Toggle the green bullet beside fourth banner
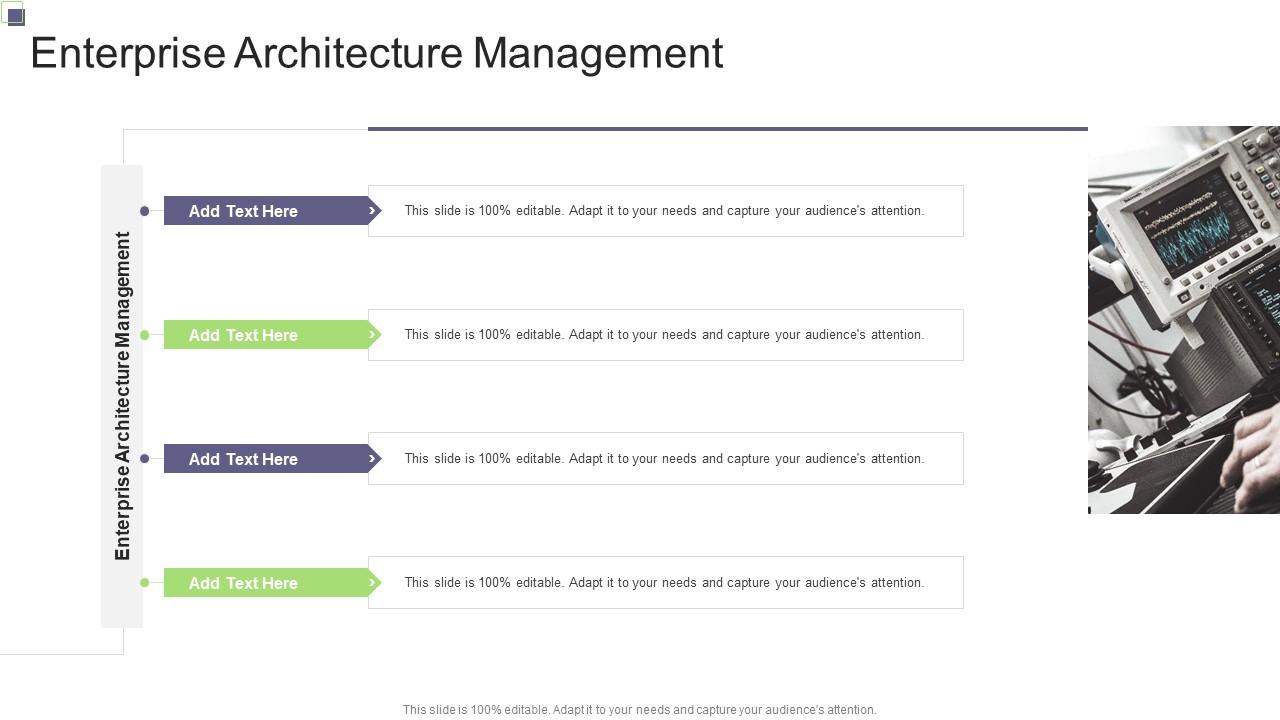The image size is (1280, 720). [144, 582]
